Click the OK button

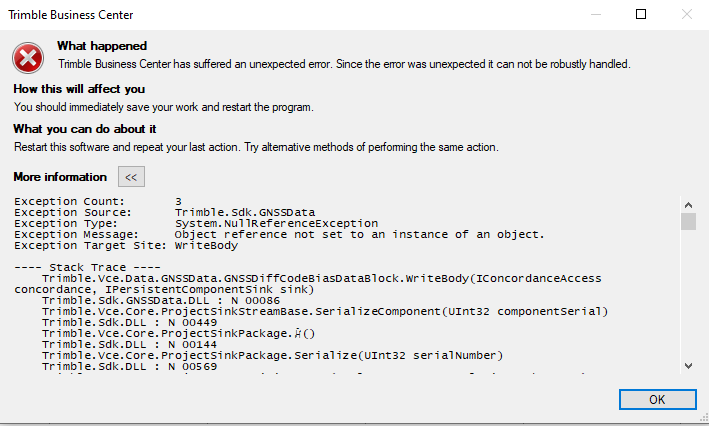[x=656, y=398]
